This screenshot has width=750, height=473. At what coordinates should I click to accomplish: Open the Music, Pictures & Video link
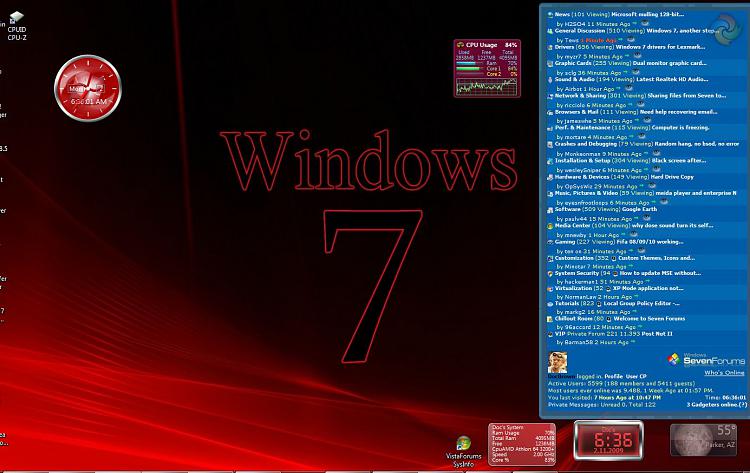tap(586, 194)
